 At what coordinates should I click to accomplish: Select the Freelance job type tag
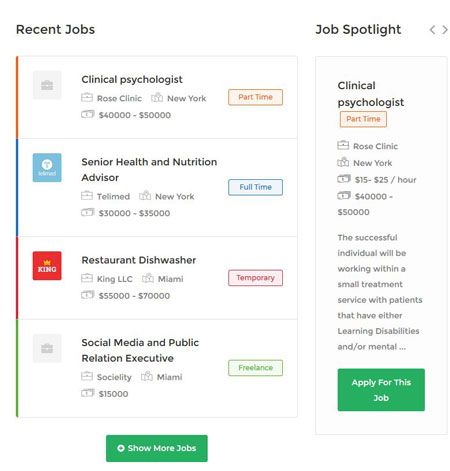click(255, 368)
